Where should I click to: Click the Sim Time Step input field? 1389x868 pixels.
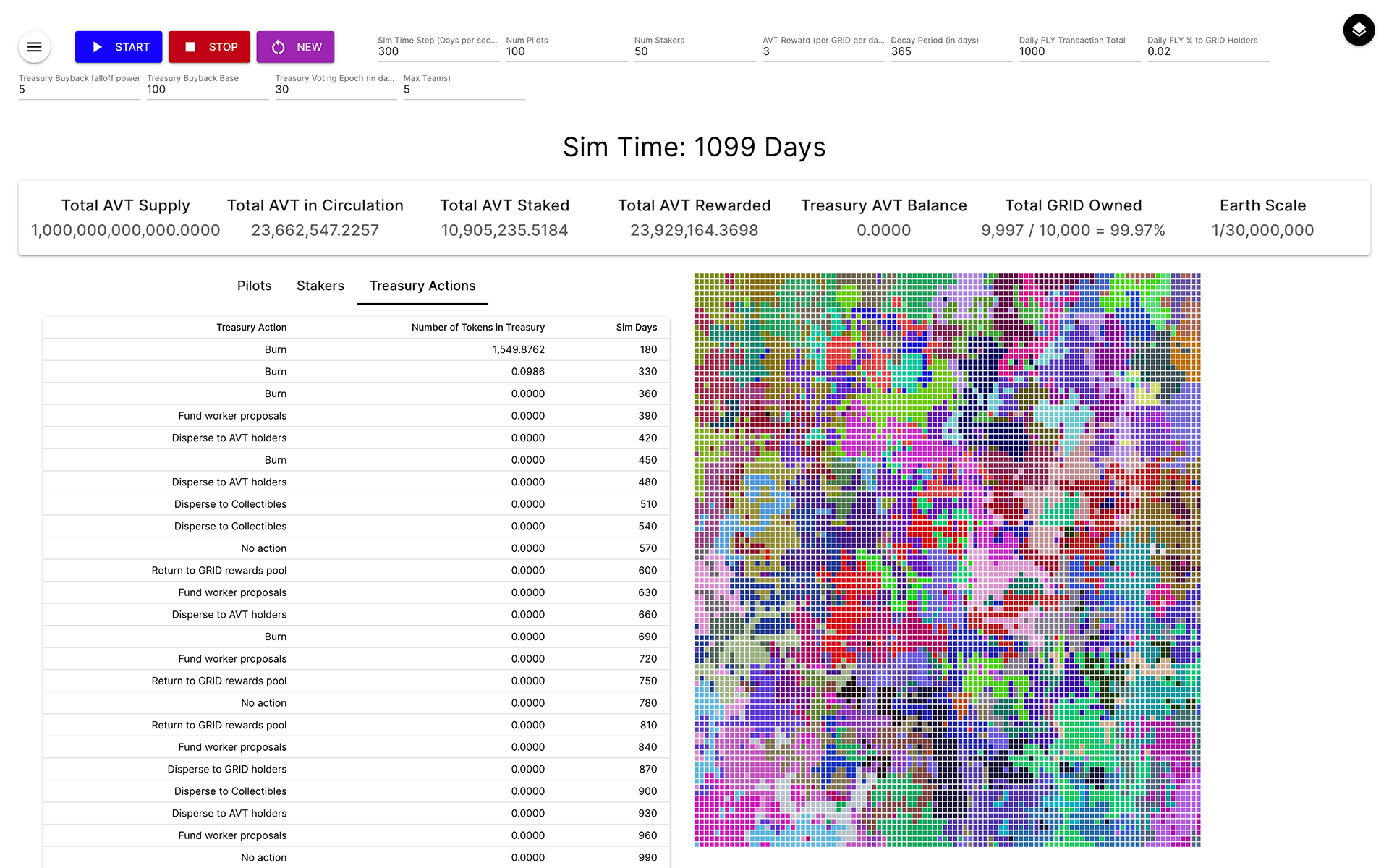pos(438,51)
